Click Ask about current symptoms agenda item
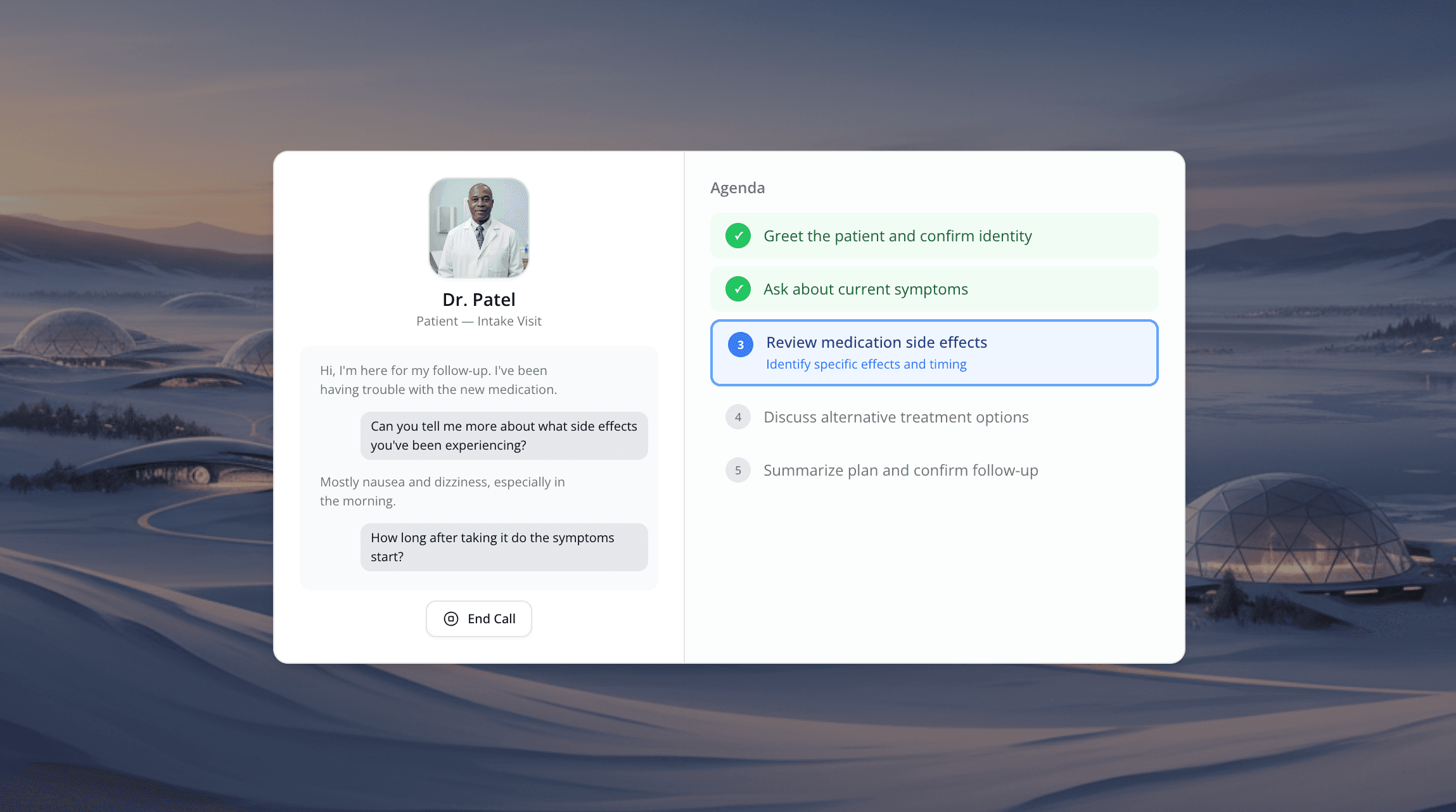 pos(865,289)
